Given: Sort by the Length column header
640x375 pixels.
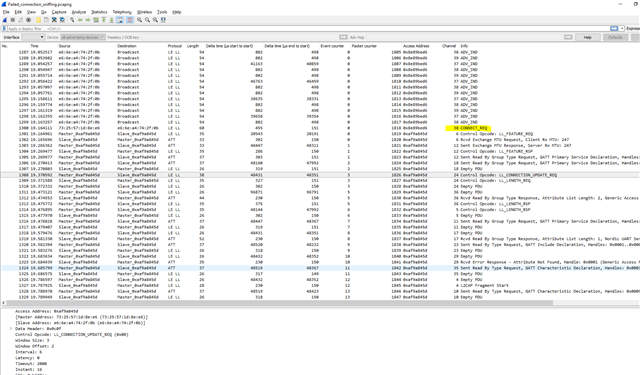Looking at the screenshot, I should click(x=193, y=46).
